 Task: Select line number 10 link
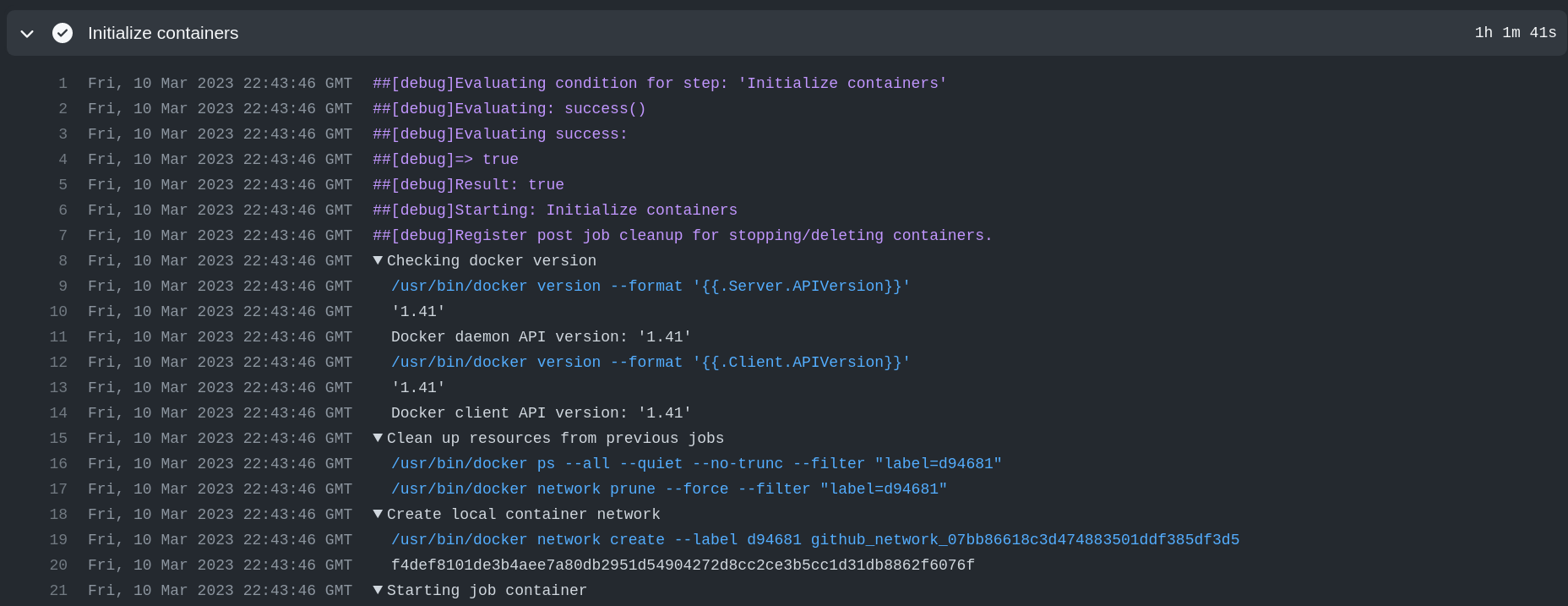coord(58,312)
